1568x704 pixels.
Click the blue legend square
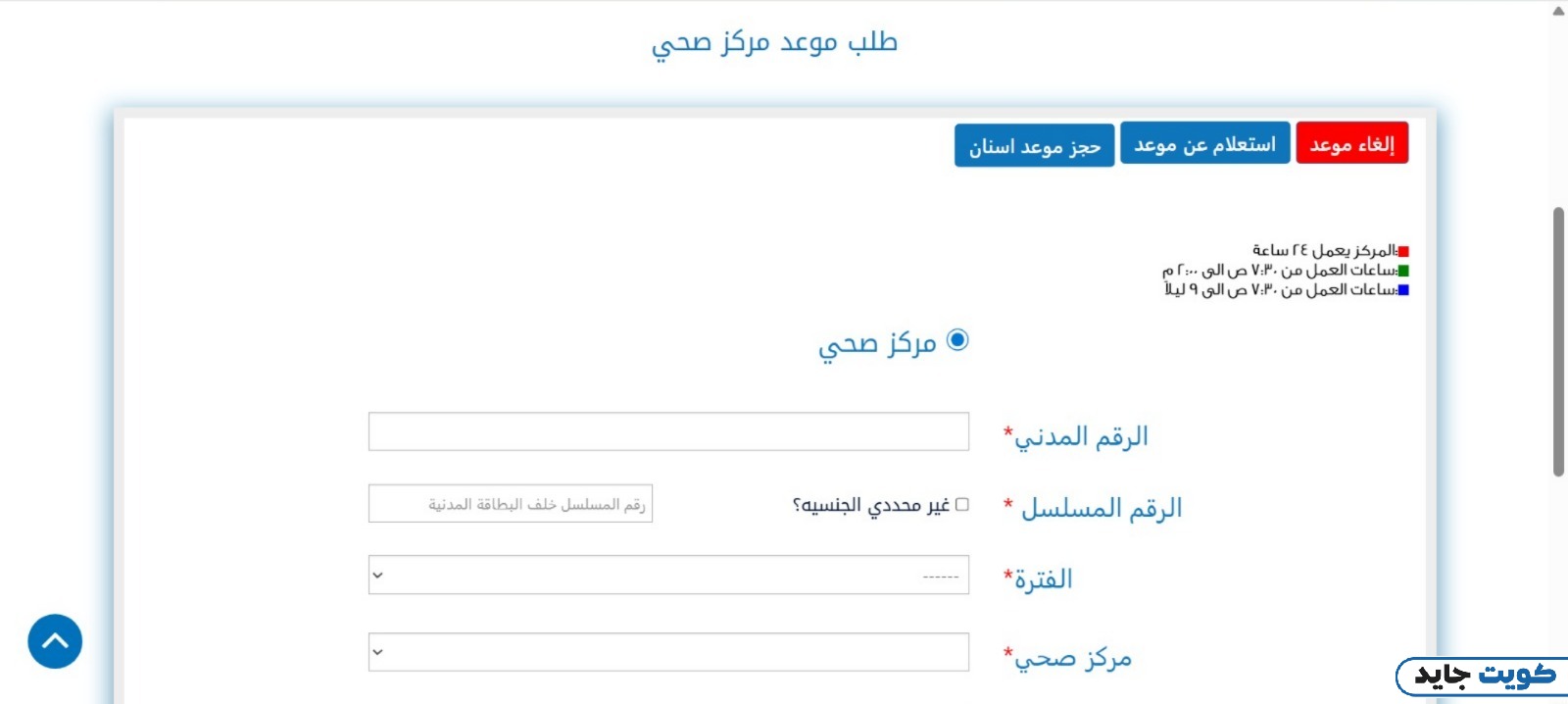coord(1403,290)
